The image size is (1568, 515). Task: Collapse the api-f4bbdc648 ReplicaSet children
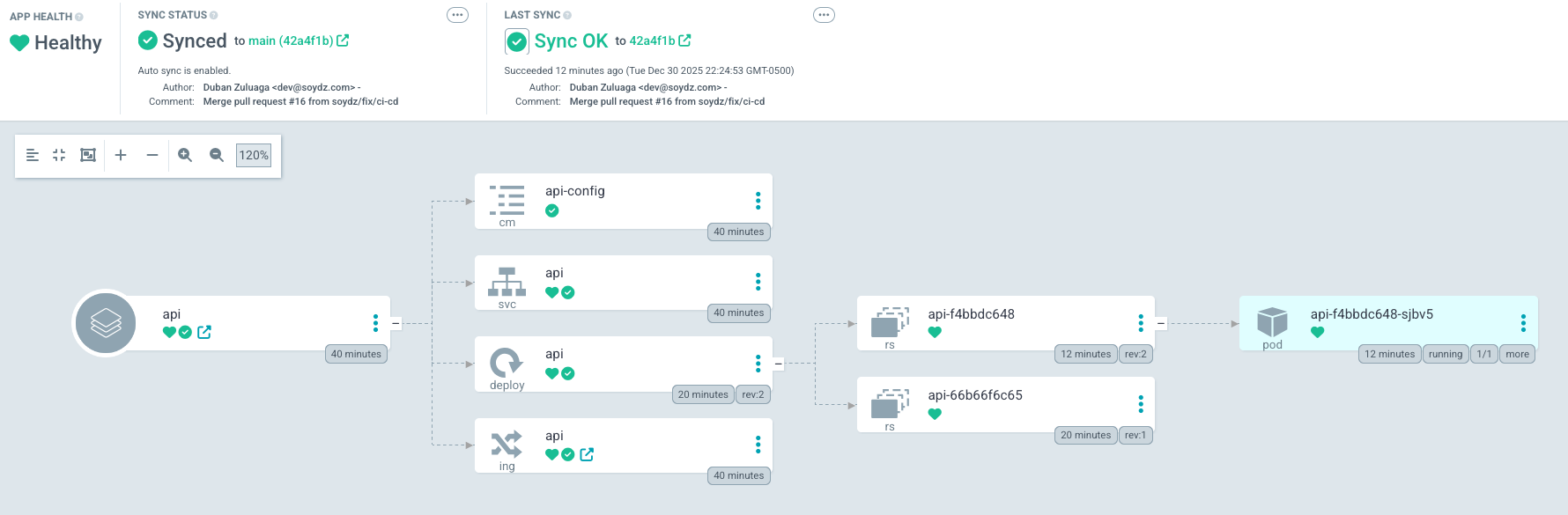pyautogui.click(x=1161, y=323)
